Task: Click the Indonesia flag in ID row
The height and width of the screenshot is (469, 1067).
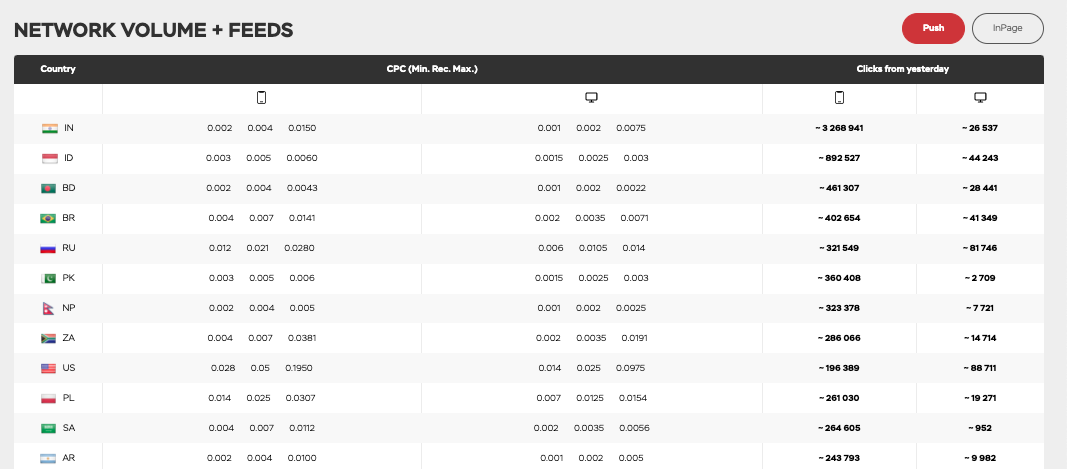Action: click(x=50, y=158)
